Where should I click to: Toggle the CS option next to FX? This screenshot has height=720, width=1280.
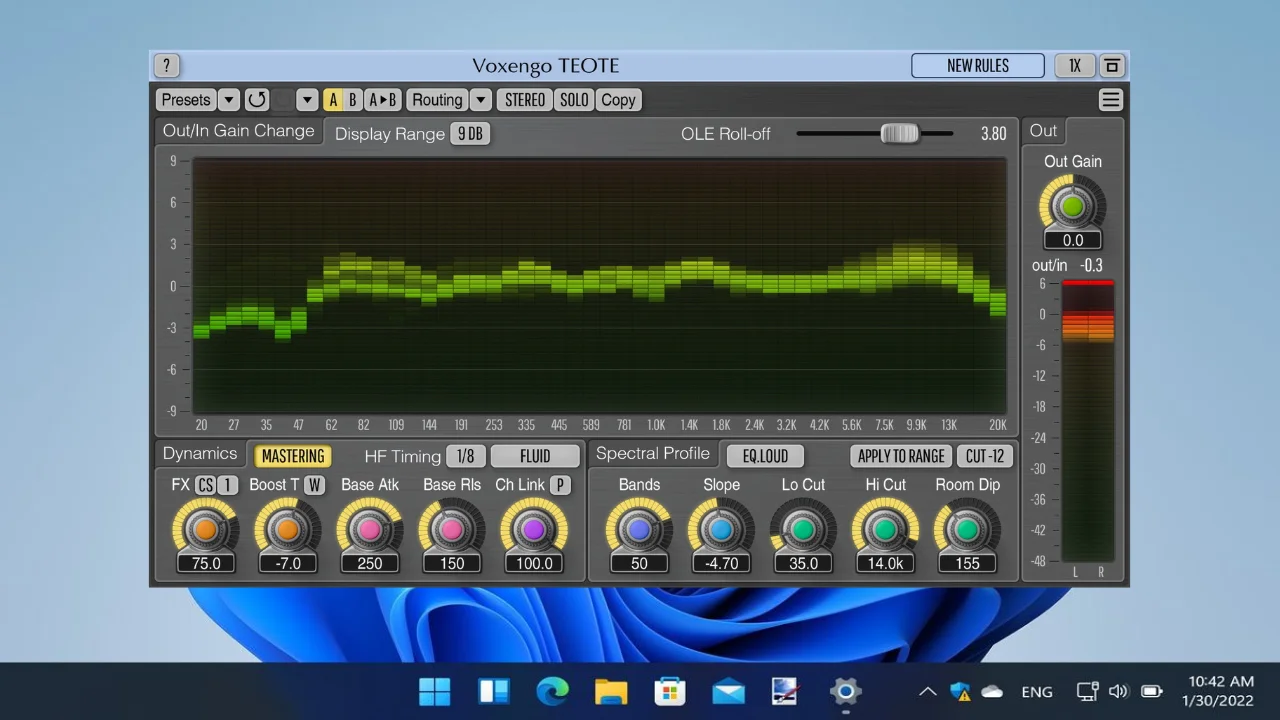(x=205, y=485)
